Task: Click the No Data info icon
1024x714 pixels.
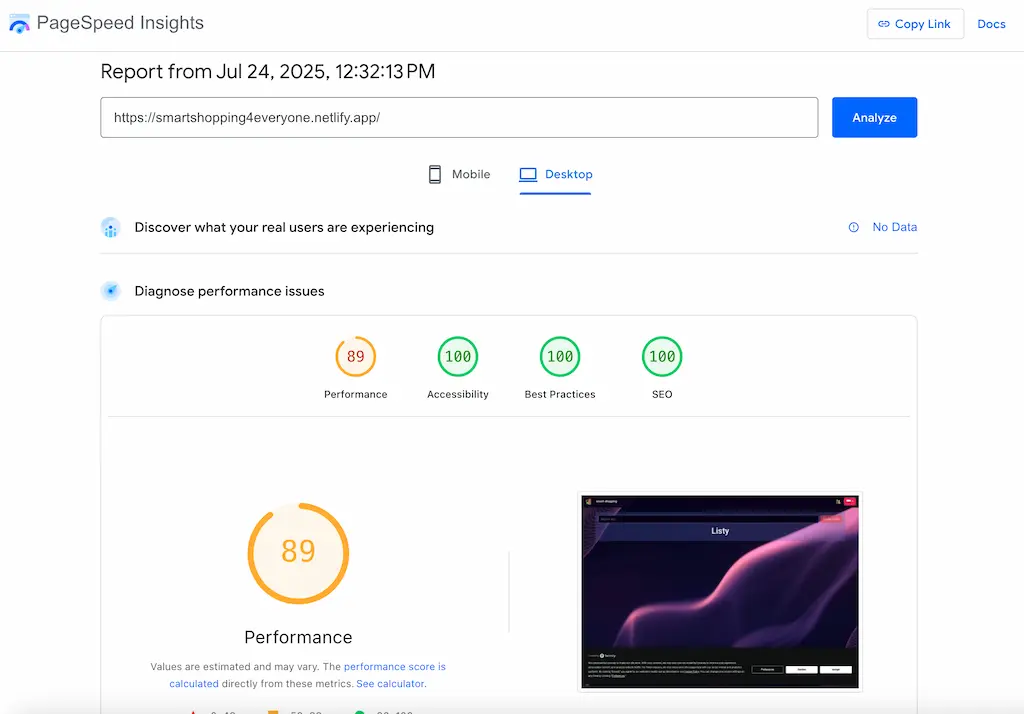Action: (854, 227)
